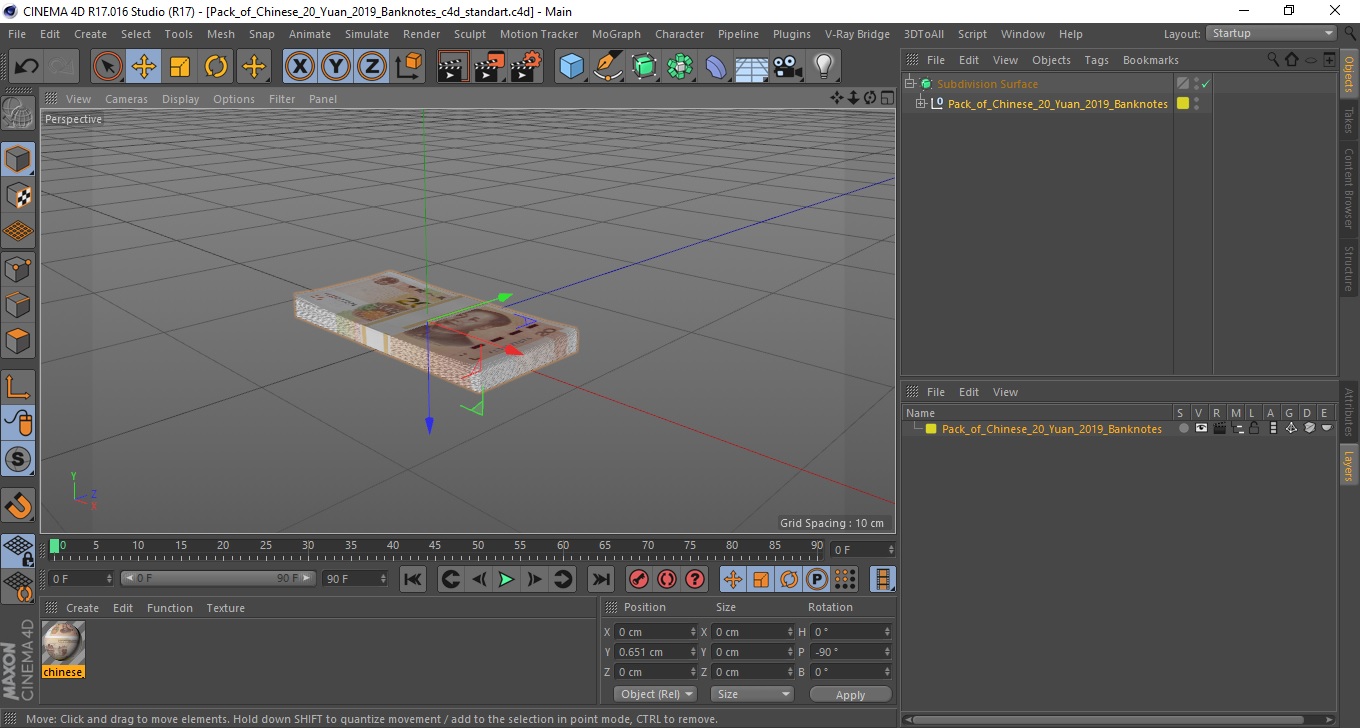
Task: Activate the Scale tool
Action: (x=180, y=67)
